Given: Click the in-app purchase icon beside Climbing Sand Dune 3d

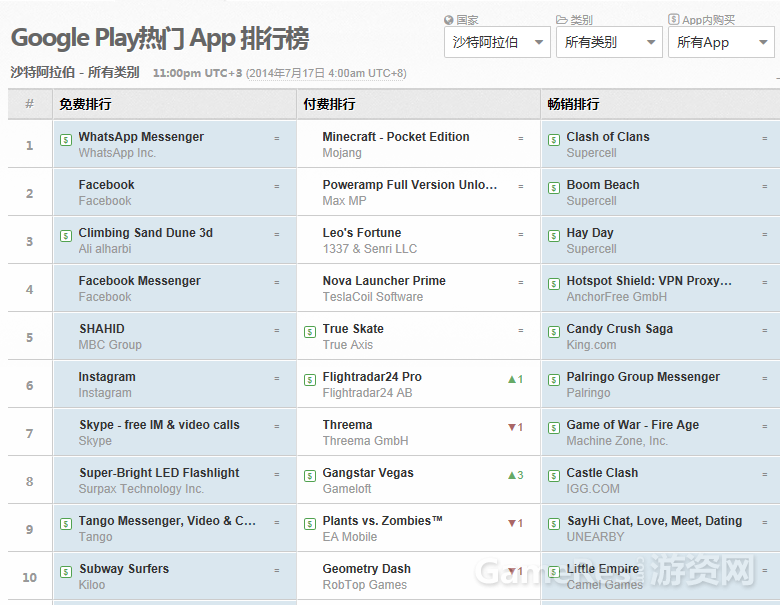Looking at the screenshot, I should [x=66, y=236].
